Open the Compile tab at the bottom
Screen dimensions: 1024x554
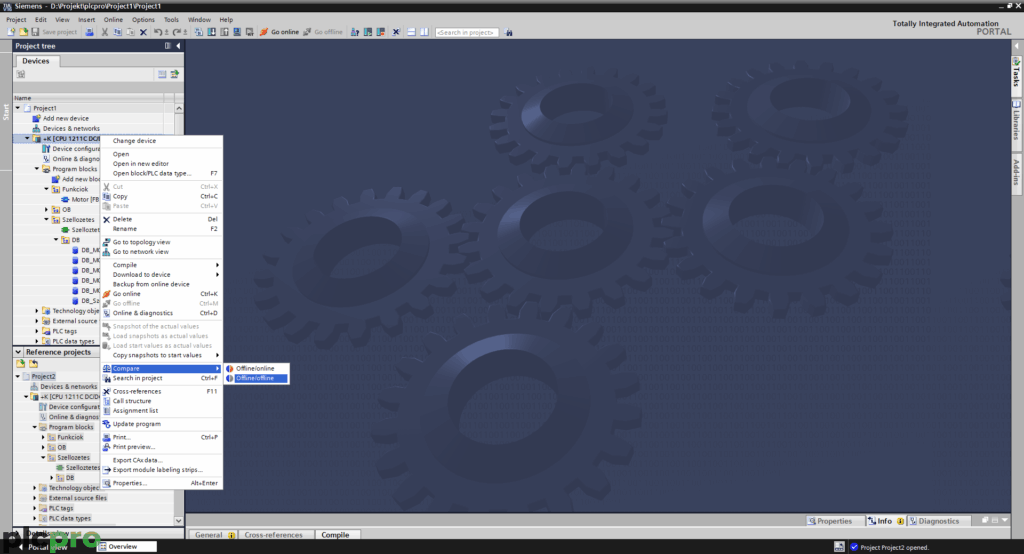pos(335,535)
